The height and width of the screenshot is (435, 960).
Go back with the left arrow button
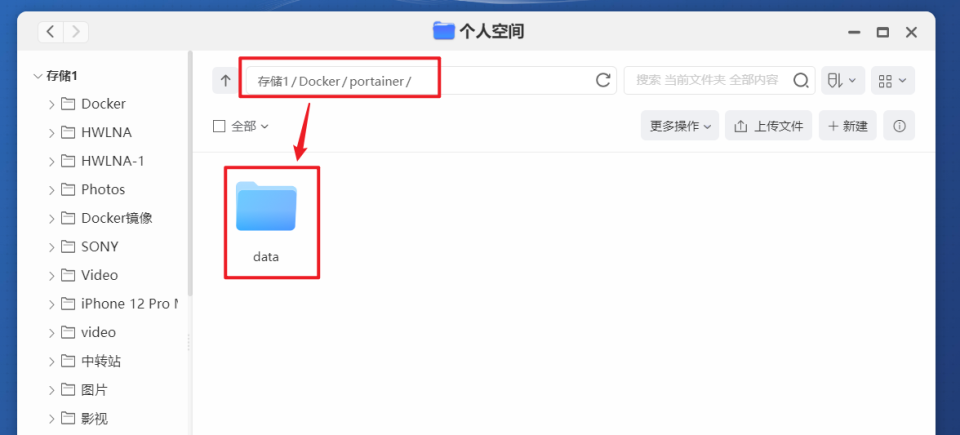pyautogui.click(x=51, y=32)
